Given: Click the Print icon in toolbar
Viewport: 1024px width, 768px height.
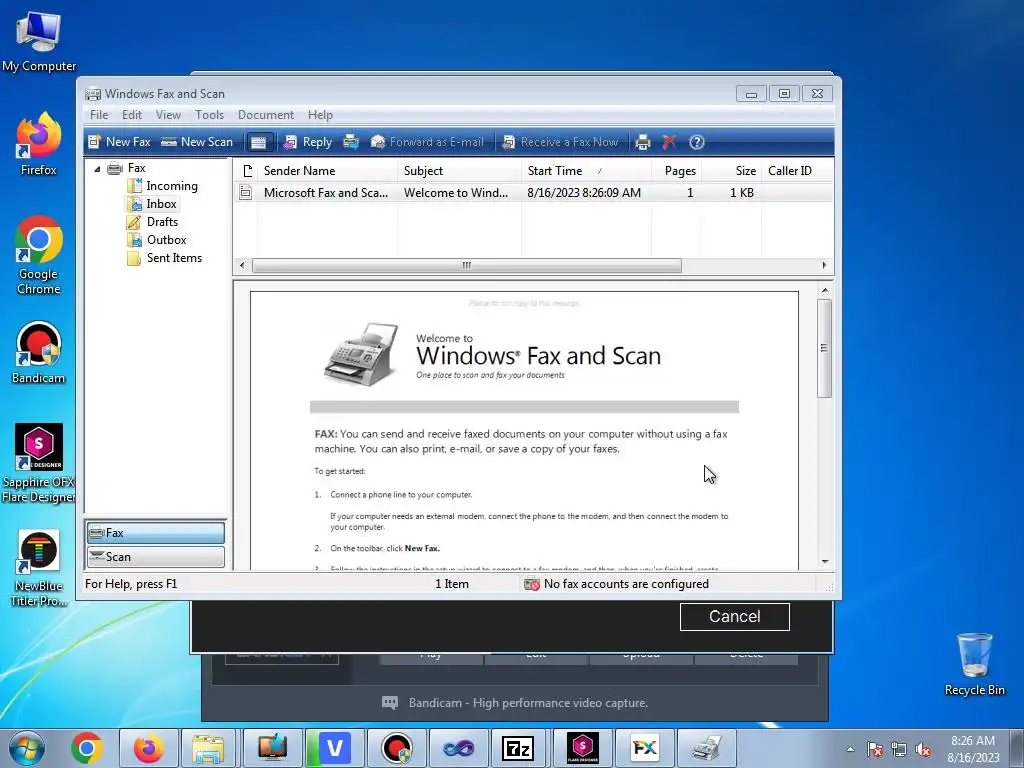Looking at the screenshot, I should (643, 142).
